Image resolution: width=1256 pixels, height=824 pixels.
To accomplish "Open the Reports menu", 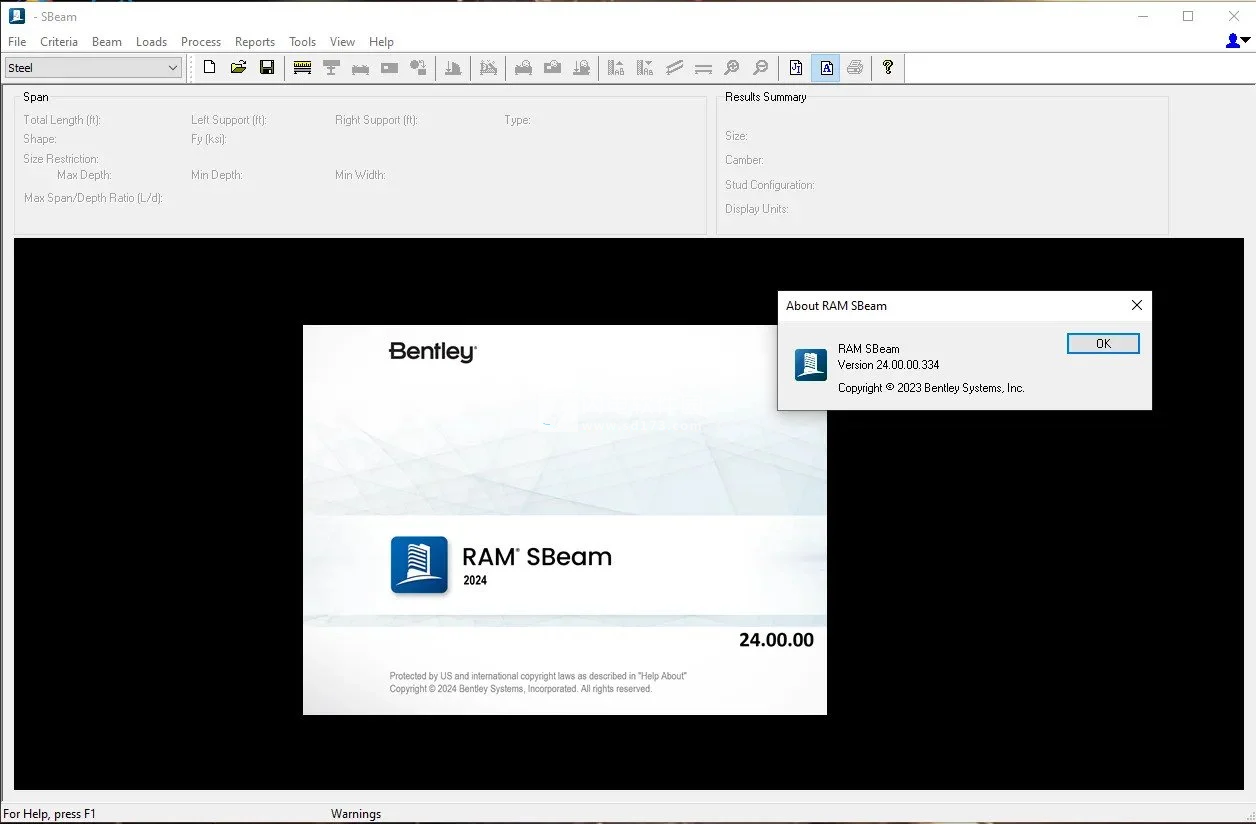I will coord(255,42).
